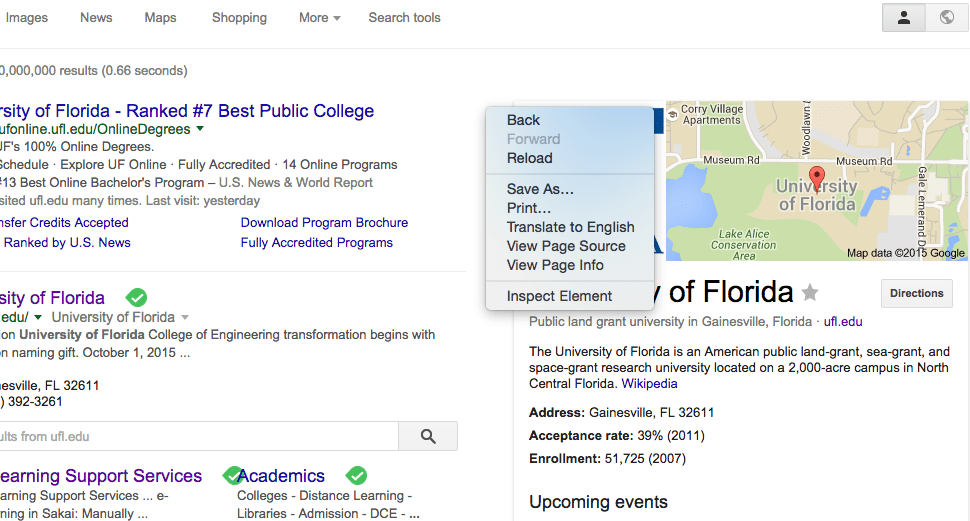This screenshot has width=970, height=521.
Task: Click green checkmark beside University of Florida result
Action: [x=137, y=298]
